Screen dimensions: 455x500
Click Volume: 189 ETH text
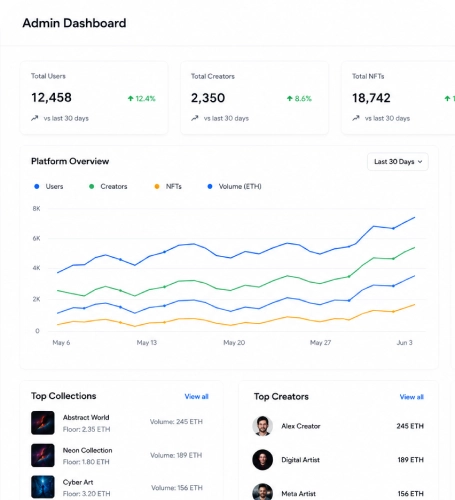(x=176, y=455)
